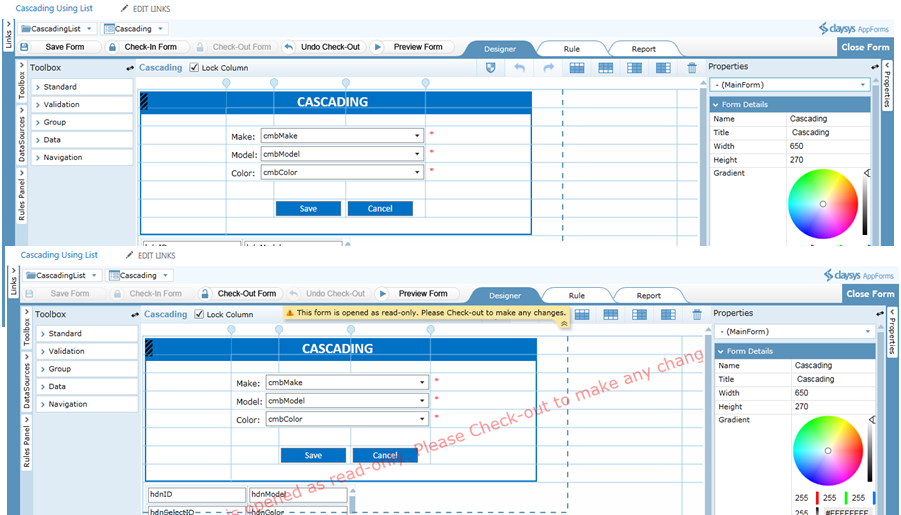Click the pin icon beside lower Properties header
Screen dimensions: 901x515
tap(880, 314)
